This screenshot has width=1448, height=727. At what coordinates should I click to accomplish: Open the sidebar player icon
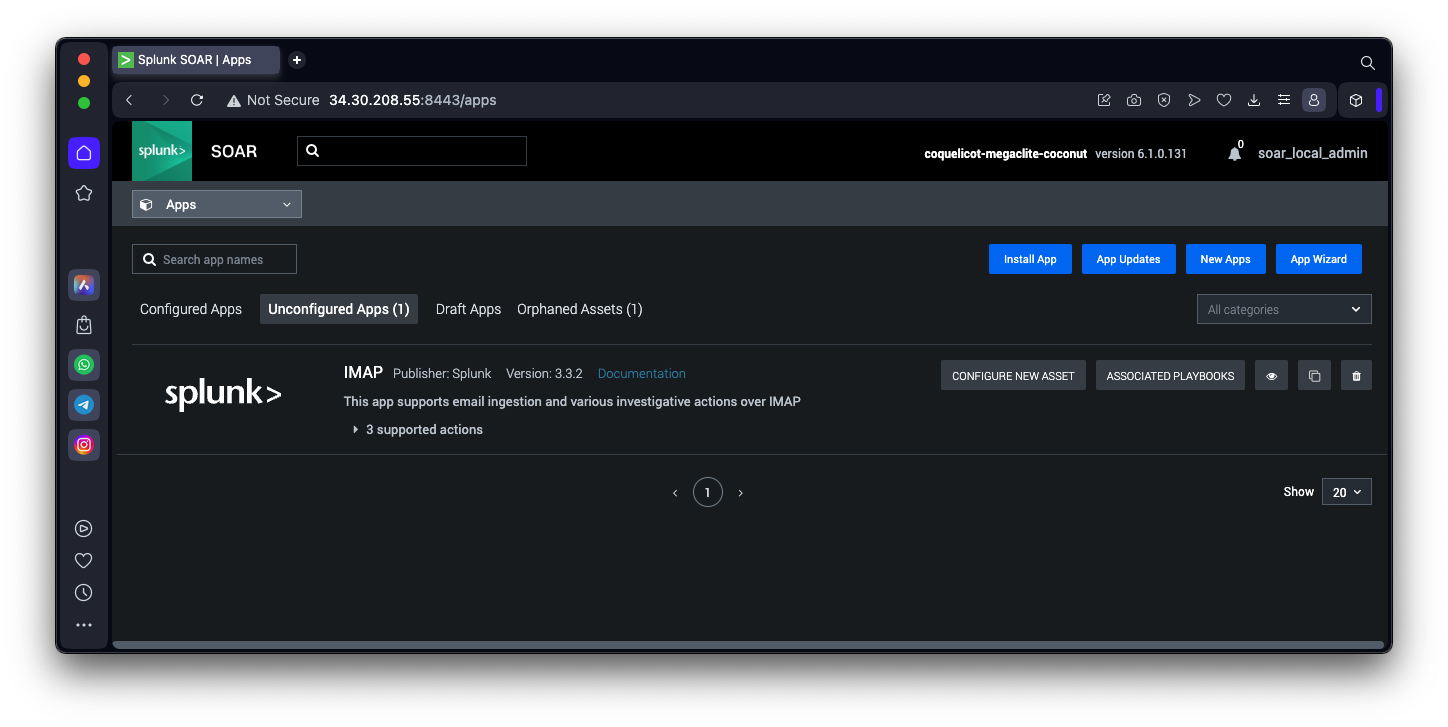coord(84,529)
